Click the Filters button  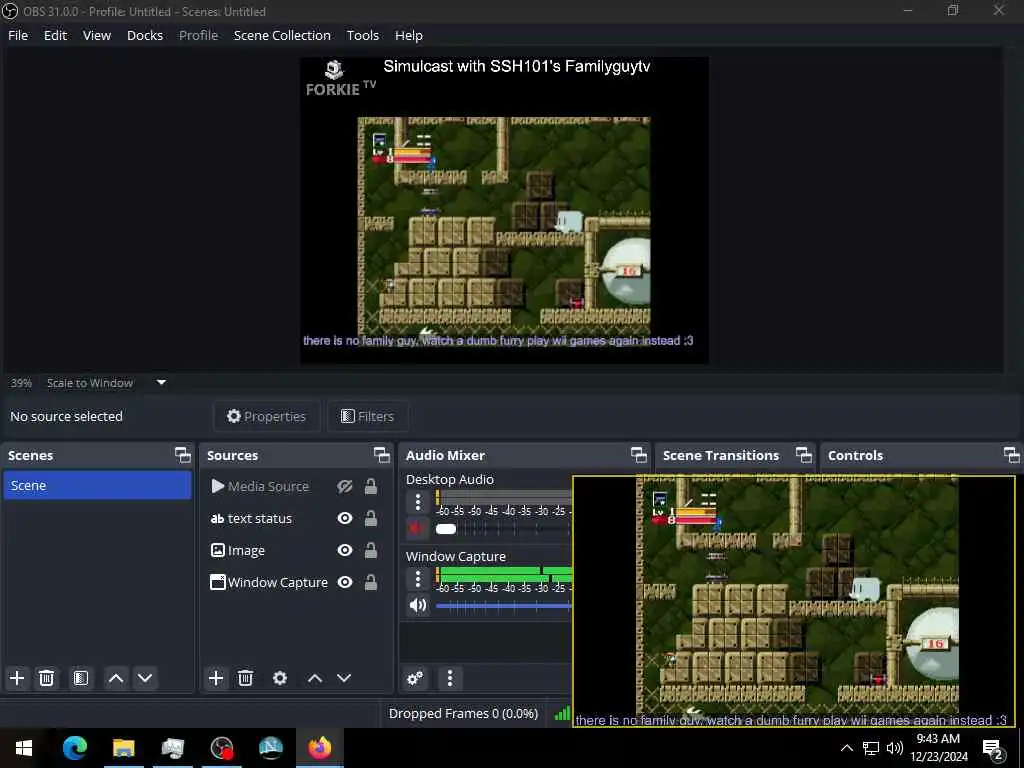[368, 416]
